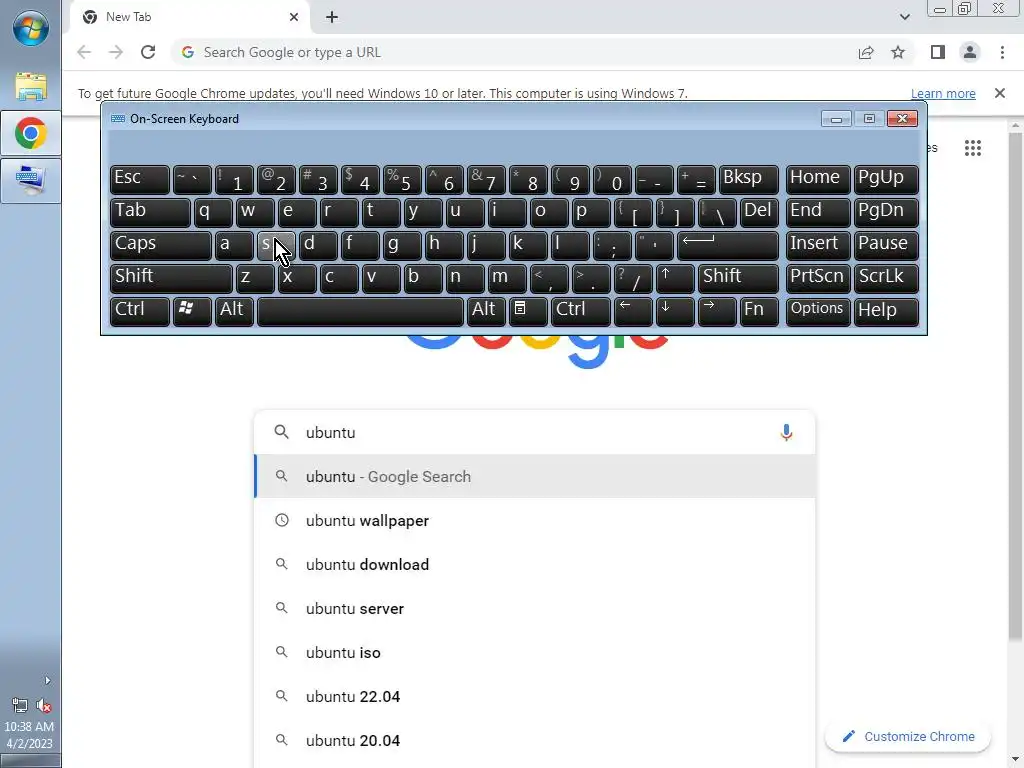
Task: Click the left arrow key on keyboard
Action: tap(633, 311)
